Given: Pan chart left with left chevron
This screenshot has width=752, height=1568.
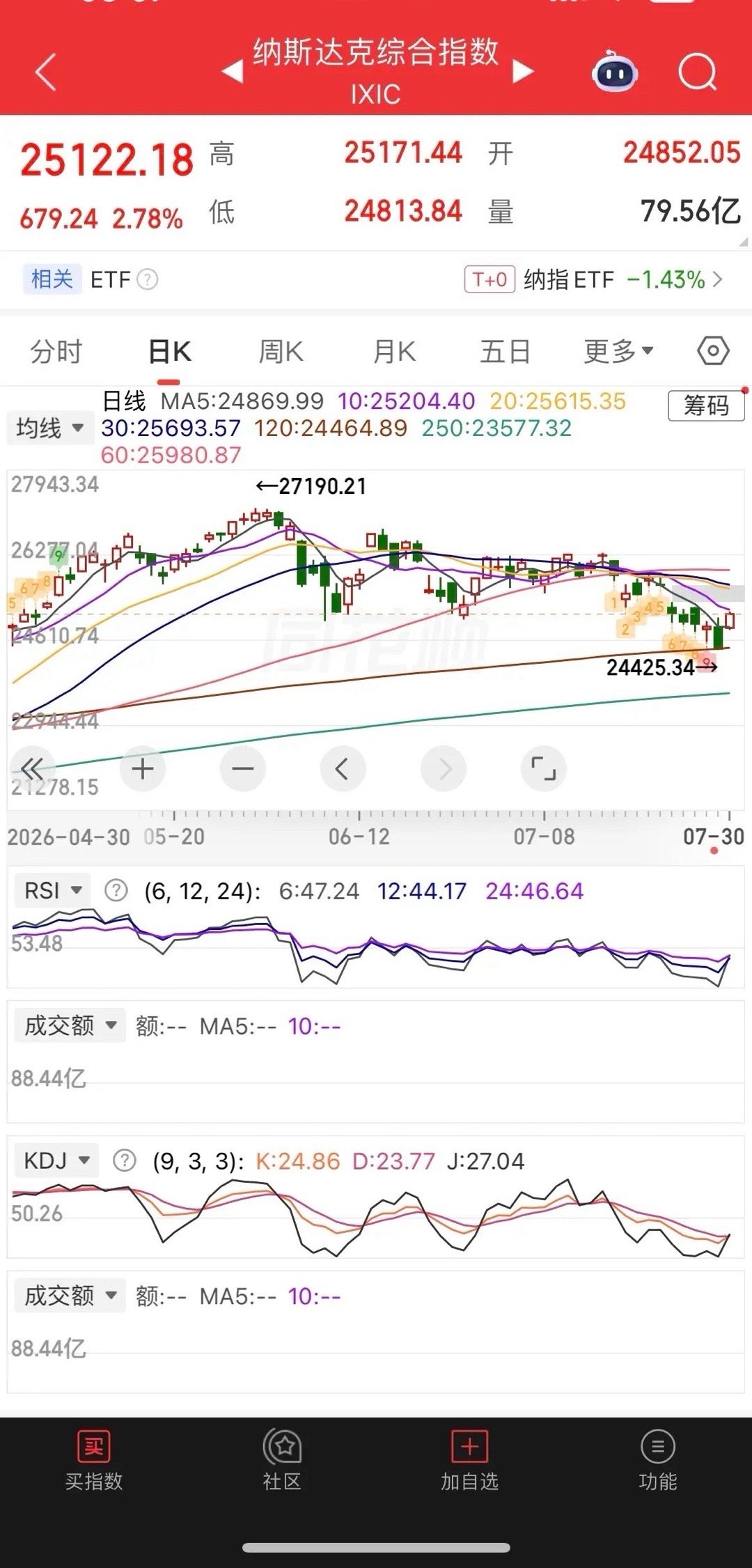Looking at the screenshot, I should coord(343,769).
